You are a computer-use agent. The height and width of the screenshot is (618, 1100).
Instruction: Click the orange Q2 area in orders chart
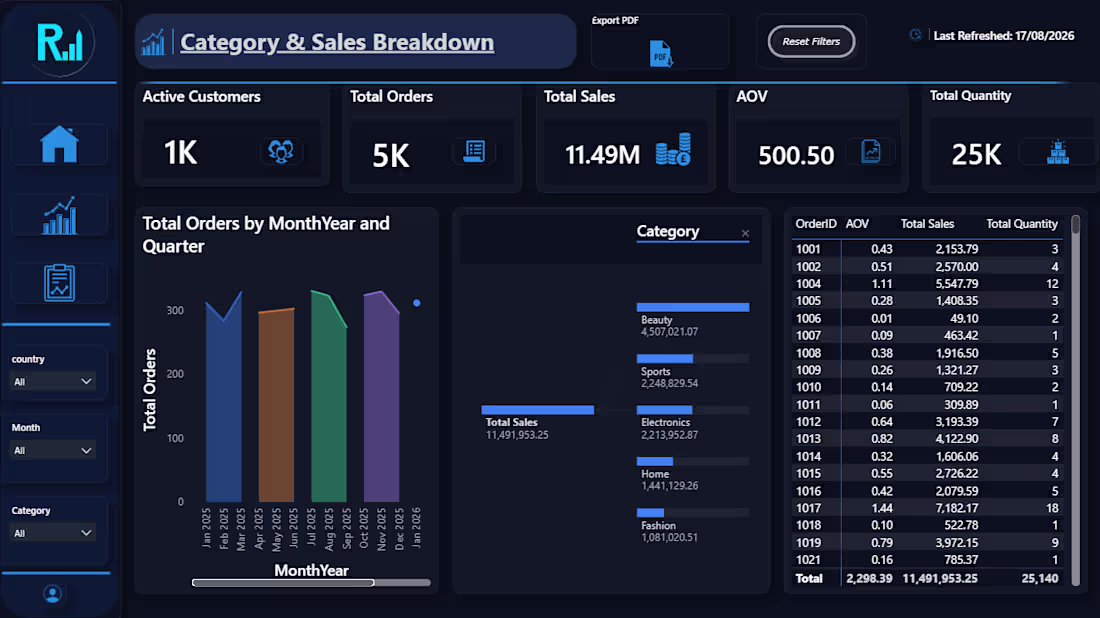[x=276, y=407]
